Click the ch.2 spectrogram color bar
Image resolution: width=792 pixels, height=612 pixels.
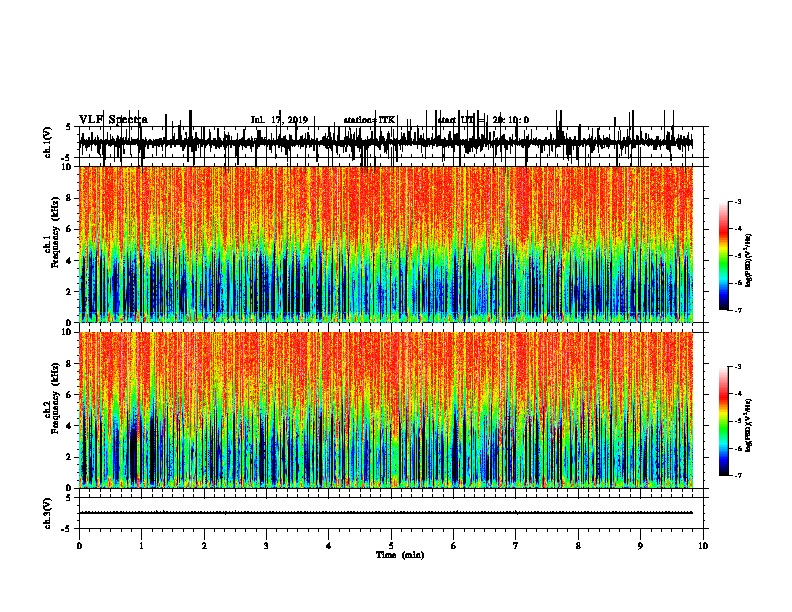tap(724, 421)
